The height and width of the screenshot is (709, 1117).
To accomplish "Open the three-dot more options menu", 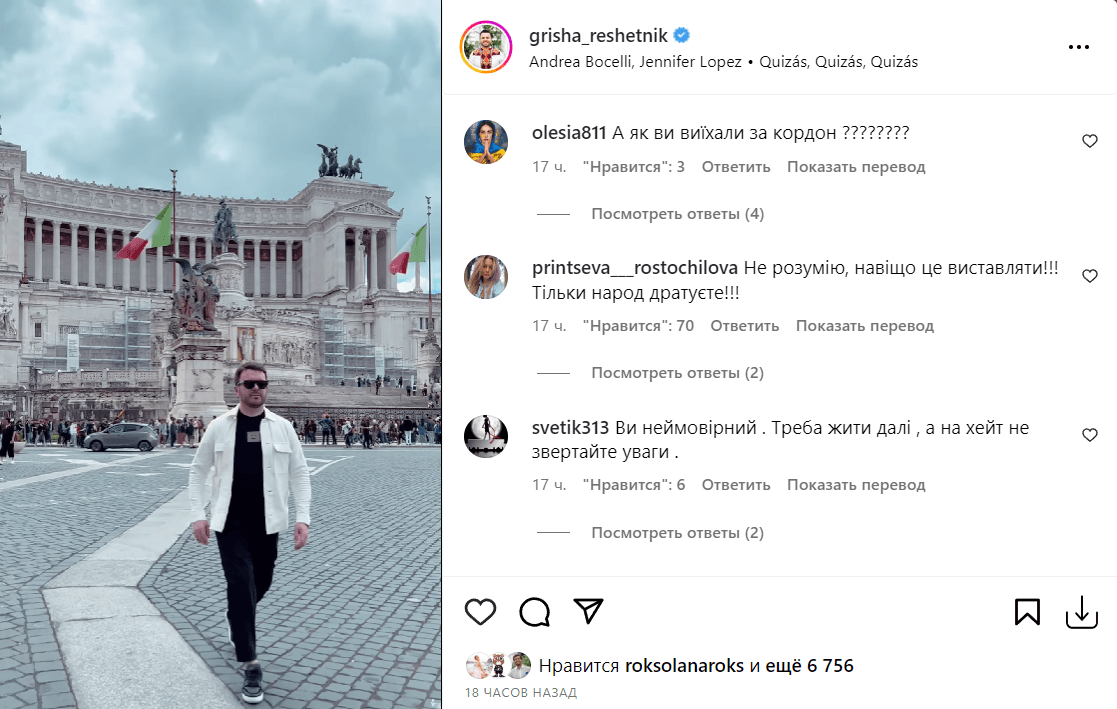I will pos(1079,47).
